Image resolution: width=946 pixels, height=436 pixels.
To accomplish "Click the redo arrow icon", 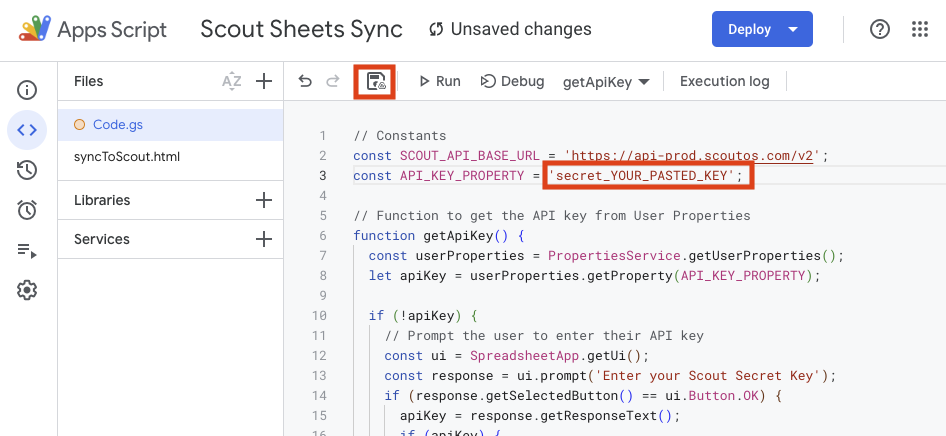I will click(332, 82).
